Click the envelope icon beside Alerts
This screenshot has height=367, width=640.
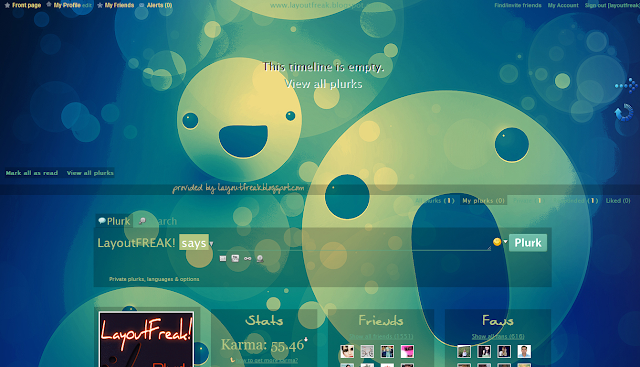(142, 5)
